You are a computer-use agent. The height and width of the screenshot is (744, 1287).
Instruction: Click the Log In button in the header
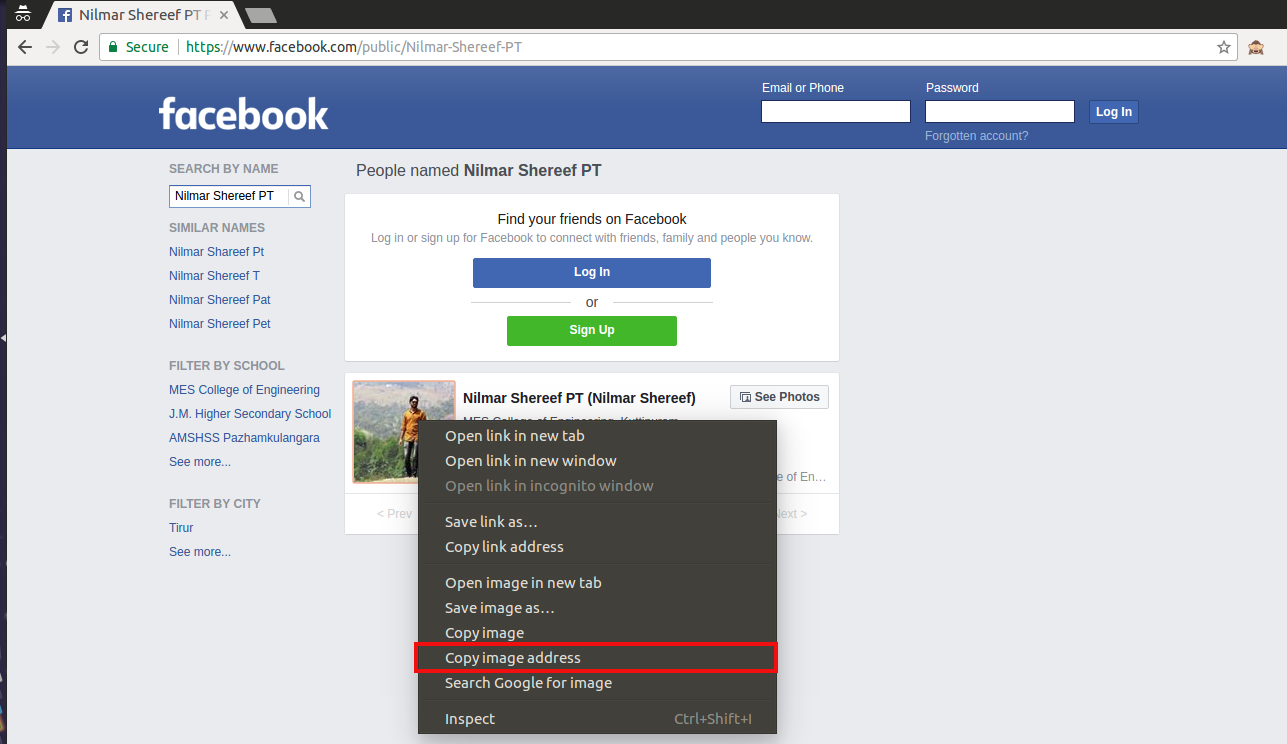coord(1114,112)
